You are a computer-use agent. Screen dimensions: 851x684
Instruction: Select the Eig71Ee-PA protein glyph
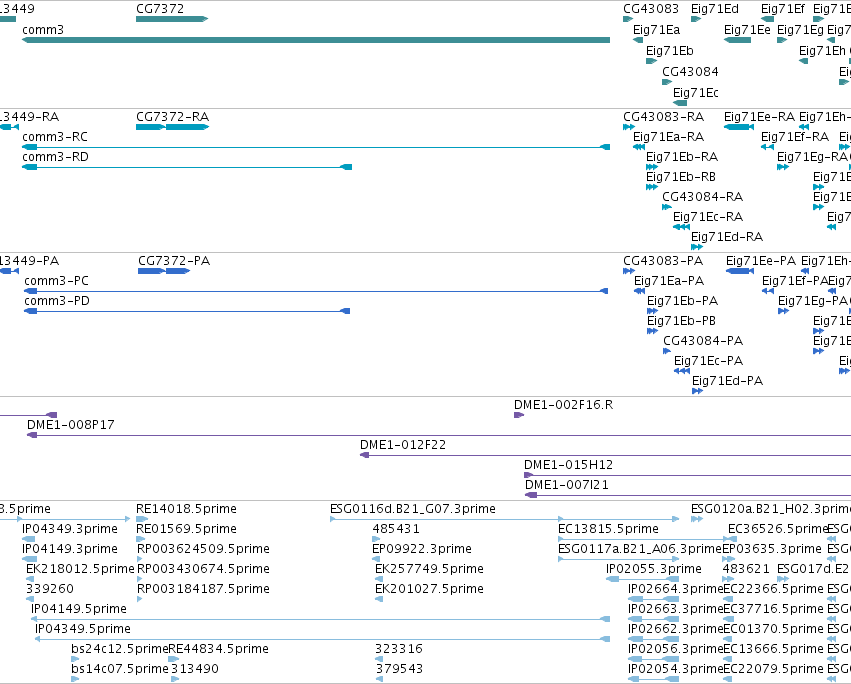coord(740,271)
